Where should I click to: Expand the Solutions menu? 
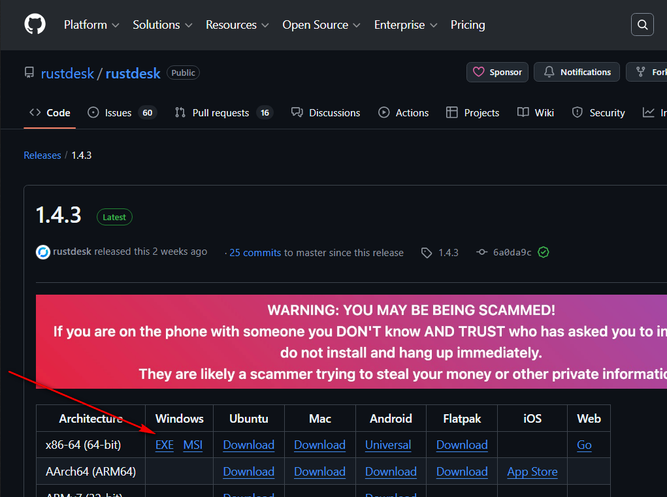pos(162,25)
